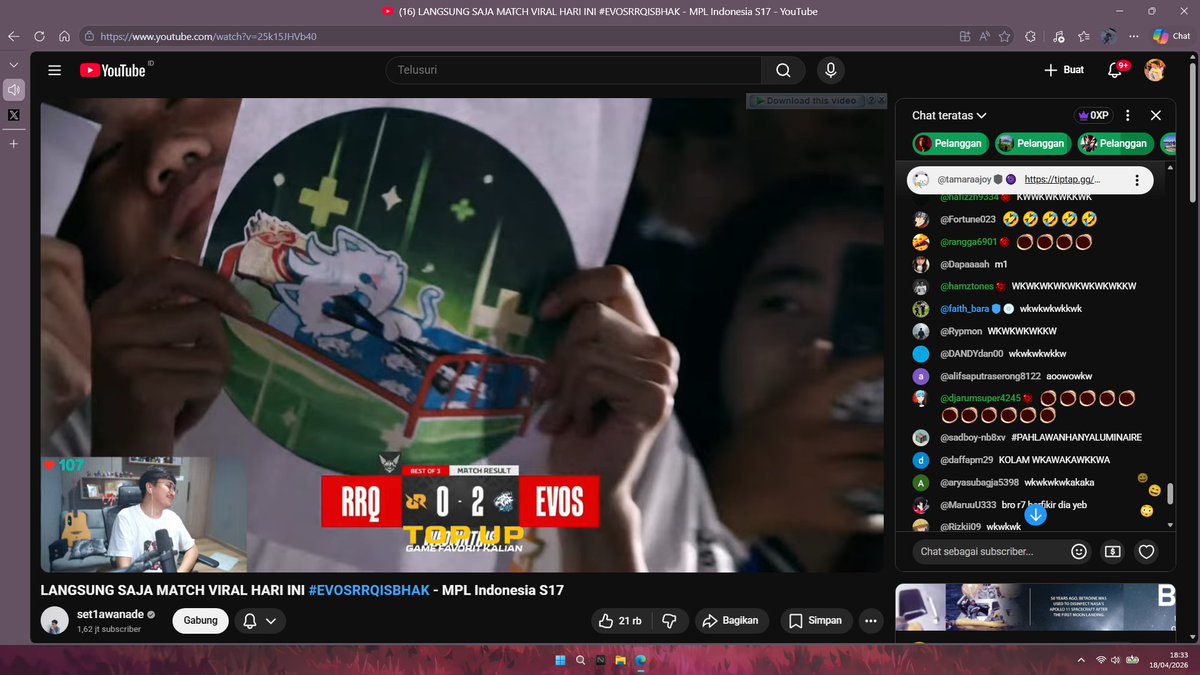This screenshot has height=675, width=1200.
Task: Click the Buat create button
Action: (1064, 70)
